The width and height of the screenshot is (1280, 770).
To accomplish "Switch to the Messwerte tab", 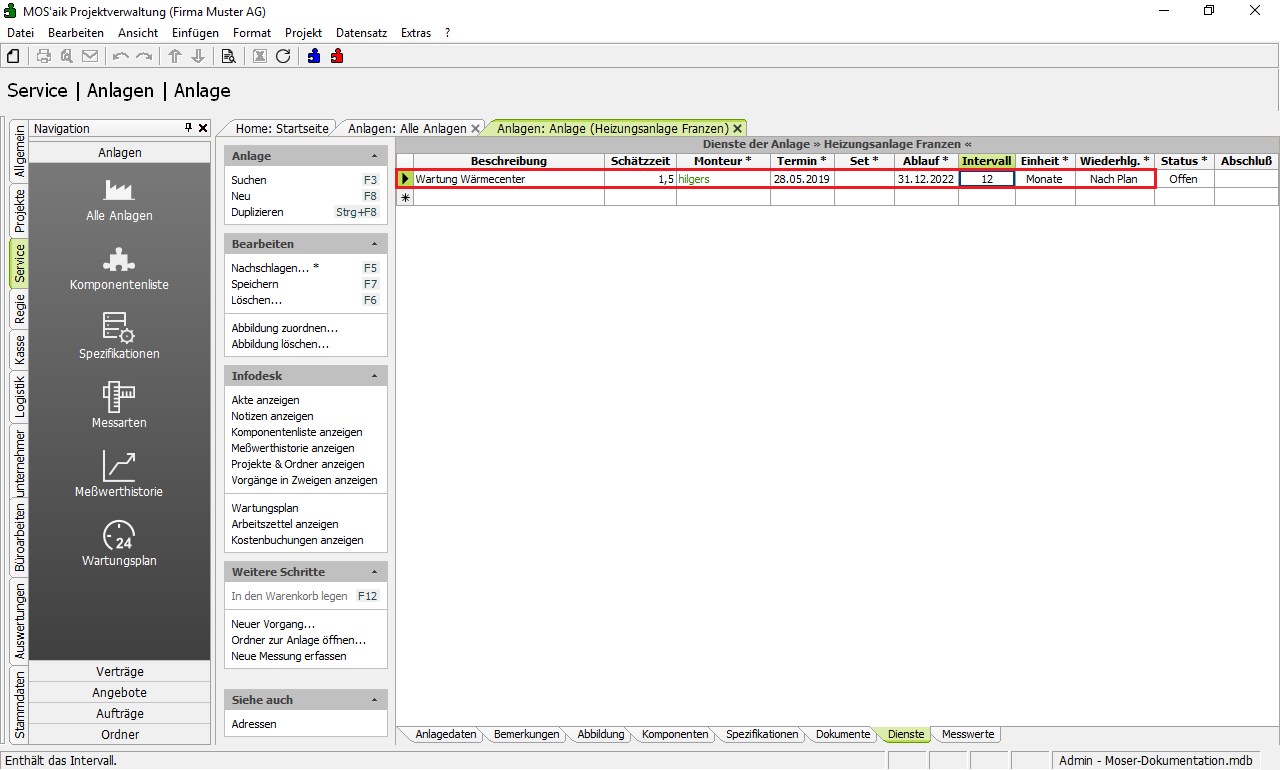I will pos(967,734).
